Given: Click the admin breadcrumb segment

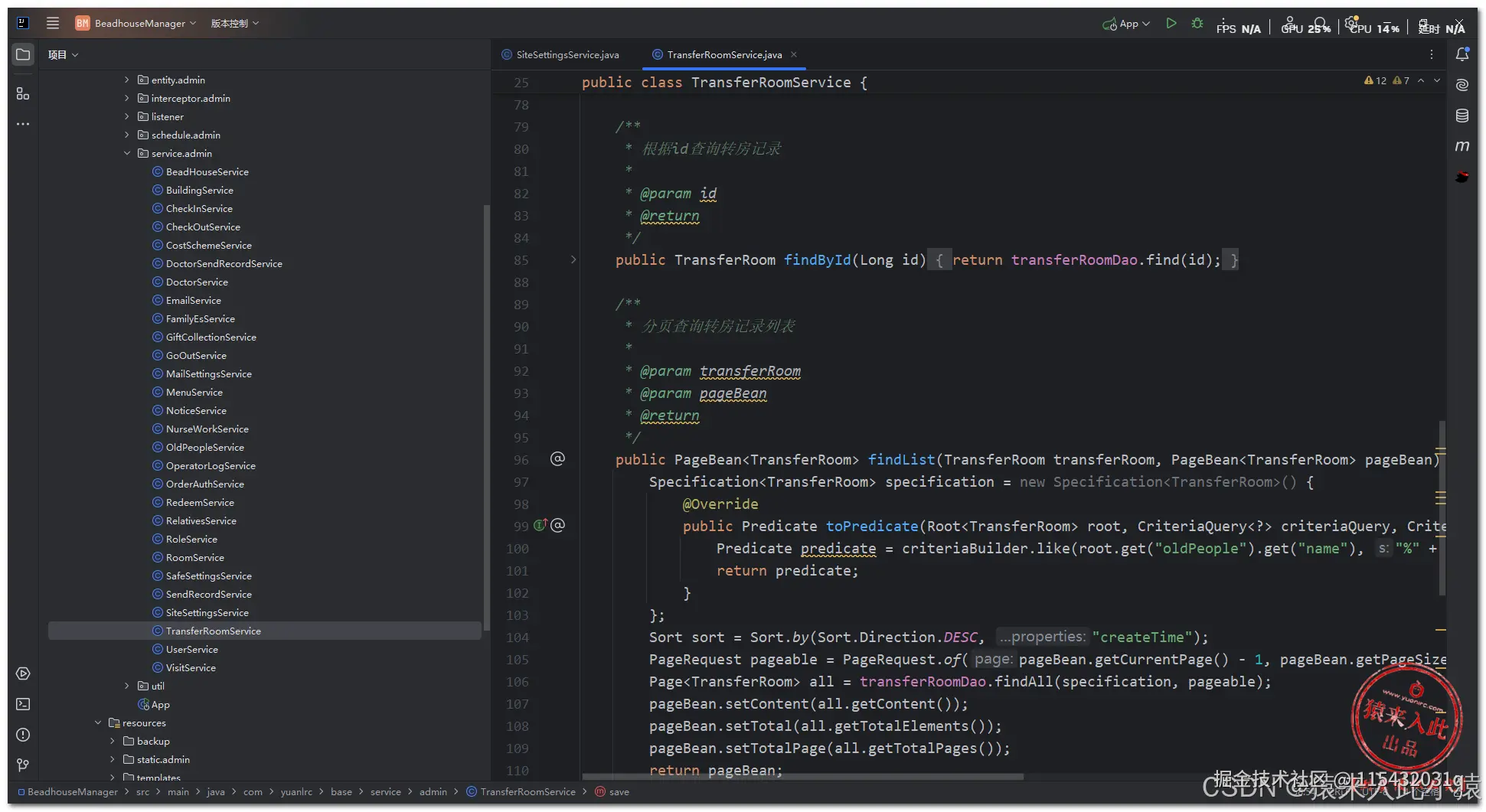Looking at the screenshot, I should coord(433,791).
